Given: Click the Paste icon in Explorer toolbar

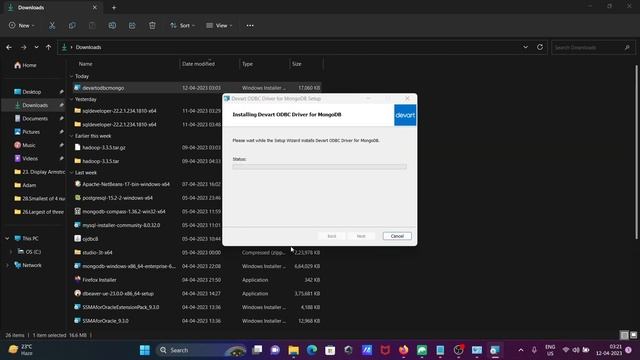Looking at the screenshot, I should click(x=92, y=25).
